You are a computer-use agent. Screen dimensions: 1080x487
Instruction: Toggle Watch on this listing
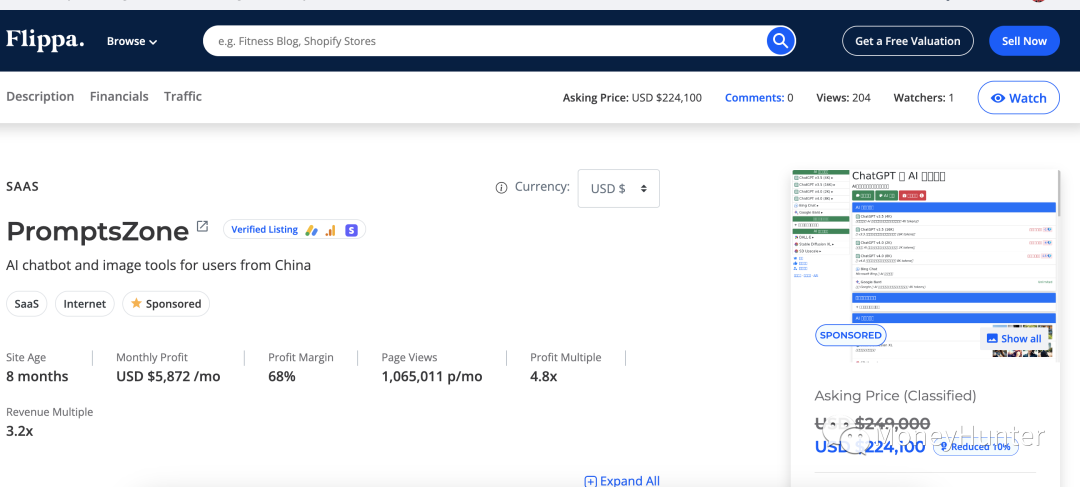click(x=1018, y=98)
